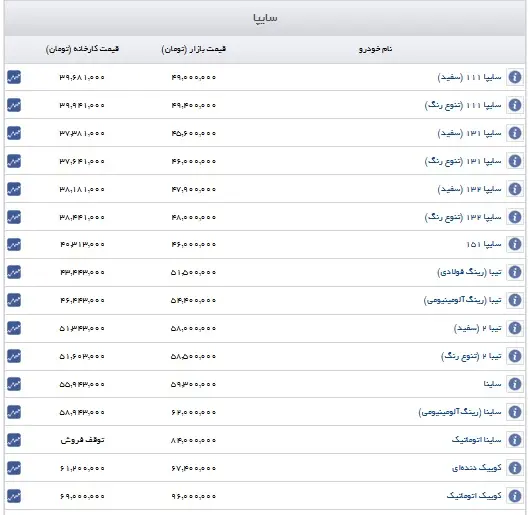530x515 pixels.
Task: Click info icon for سایپا ۱۳۲ (تنوع رنگ)
Action: [514, 217]
